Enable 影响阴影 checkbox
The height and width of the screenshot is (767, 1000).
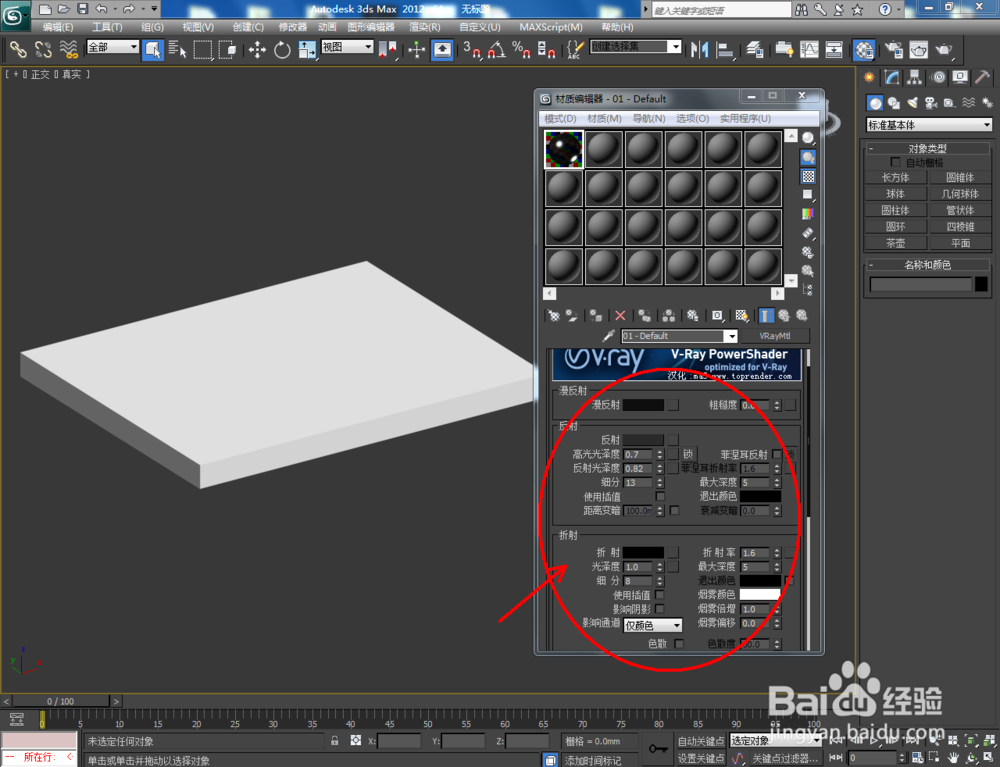660,609
